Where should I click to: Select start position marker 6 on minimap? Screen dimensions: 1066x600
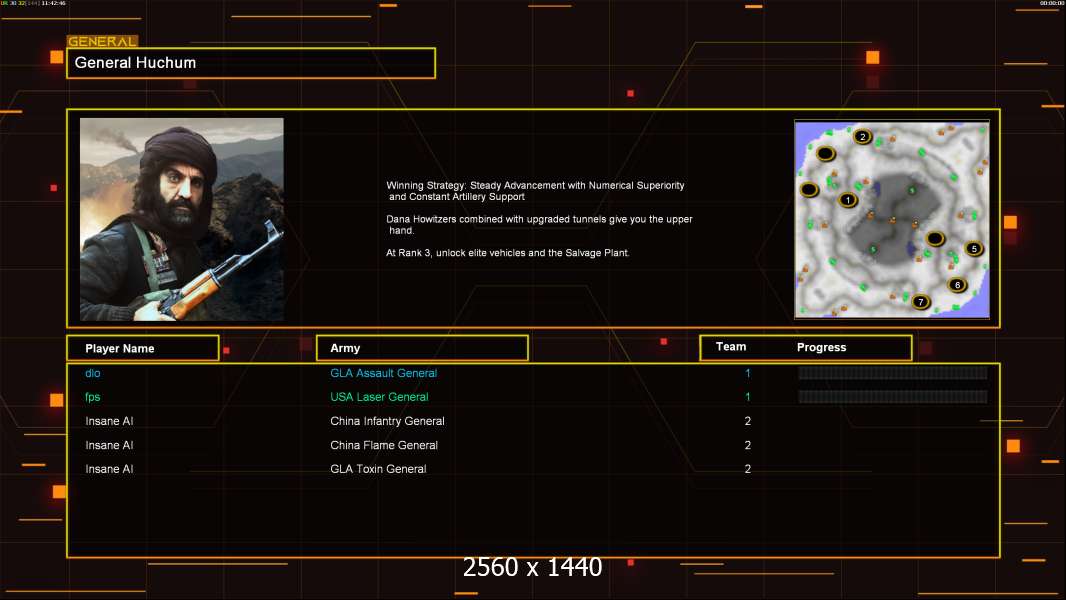point(957,285)
